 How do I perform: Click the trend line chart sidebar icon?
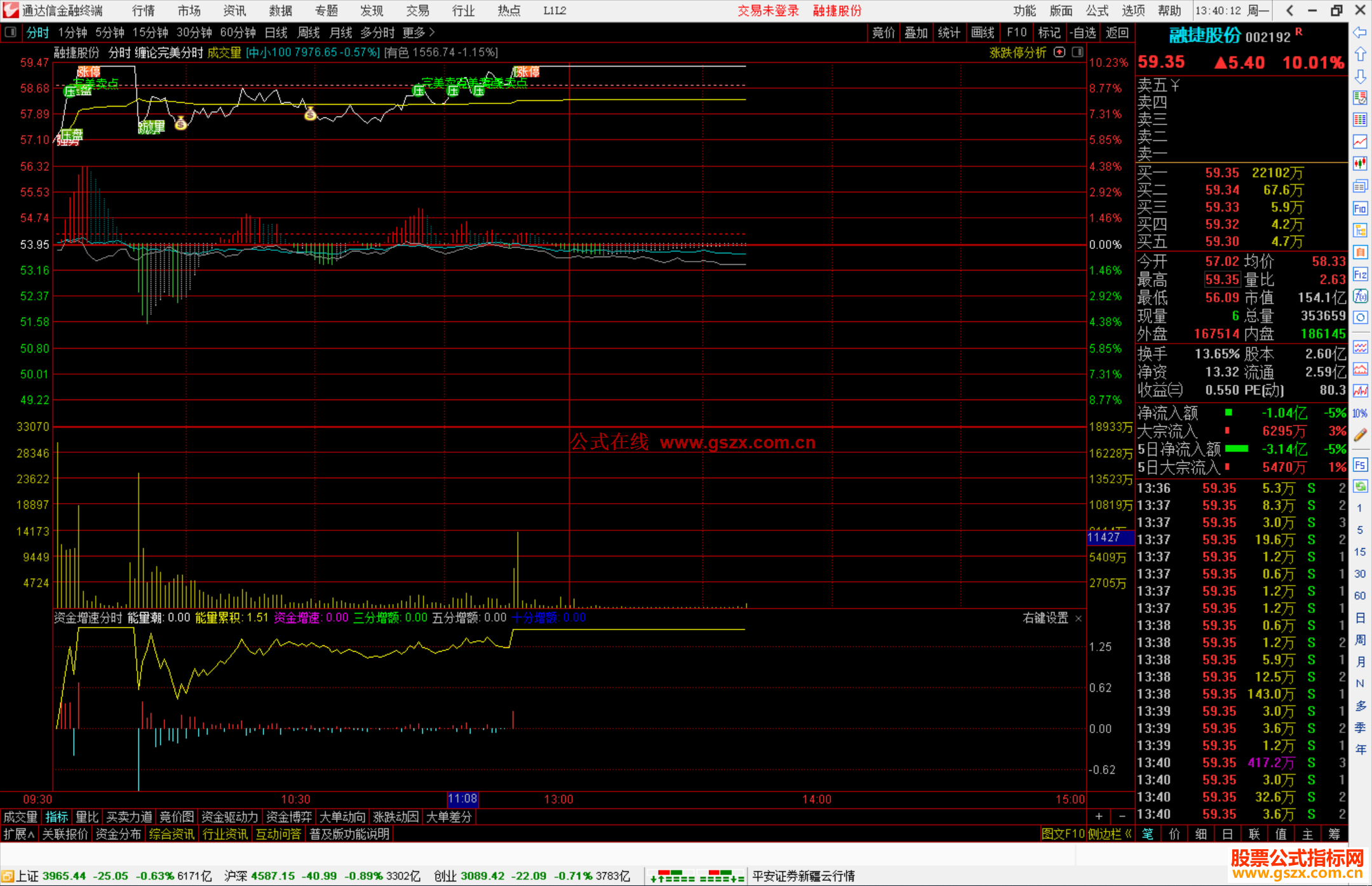click(x=1360, y=141)
